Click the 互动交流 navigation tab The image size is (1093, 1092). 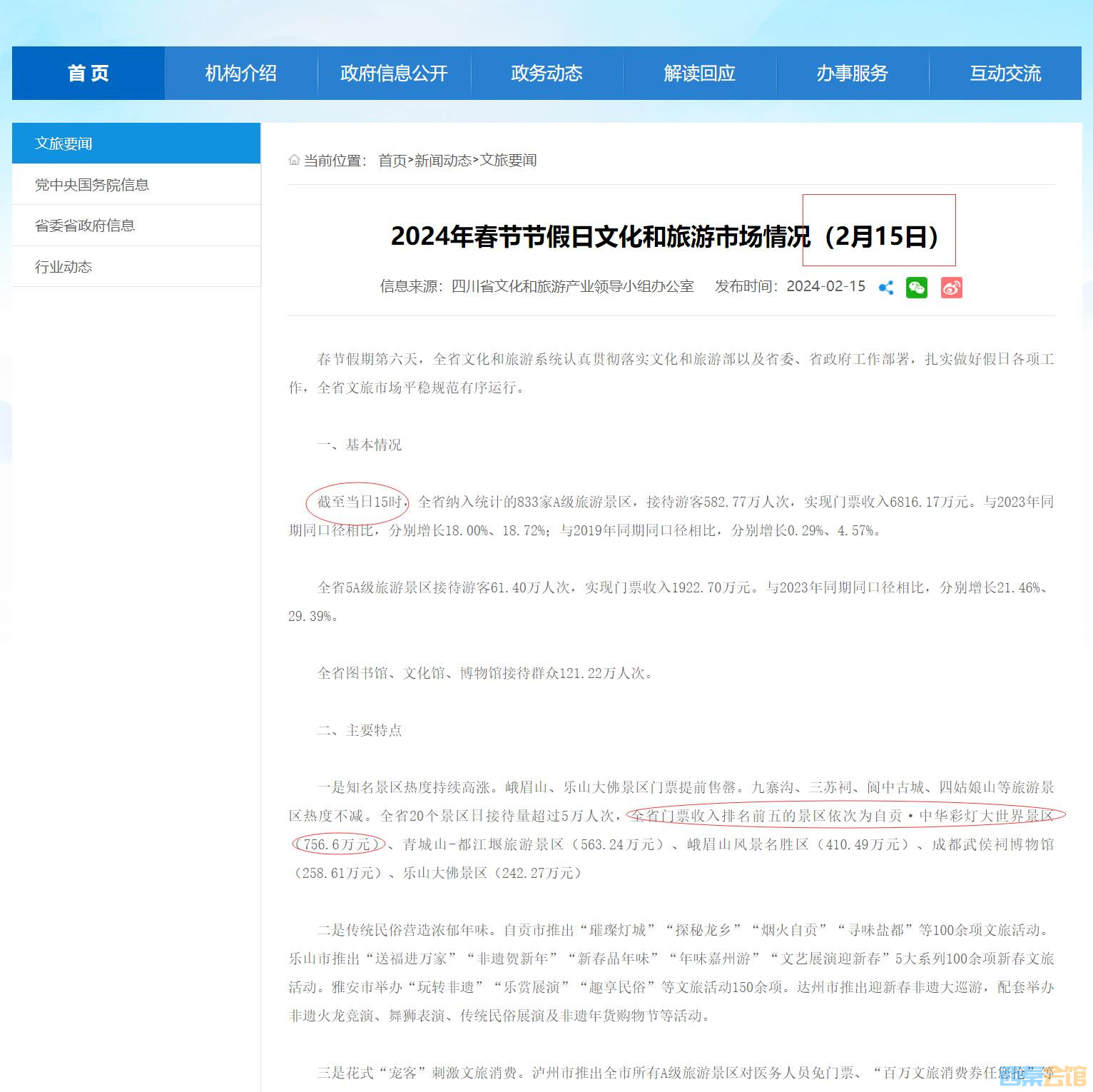point(1005,74)
